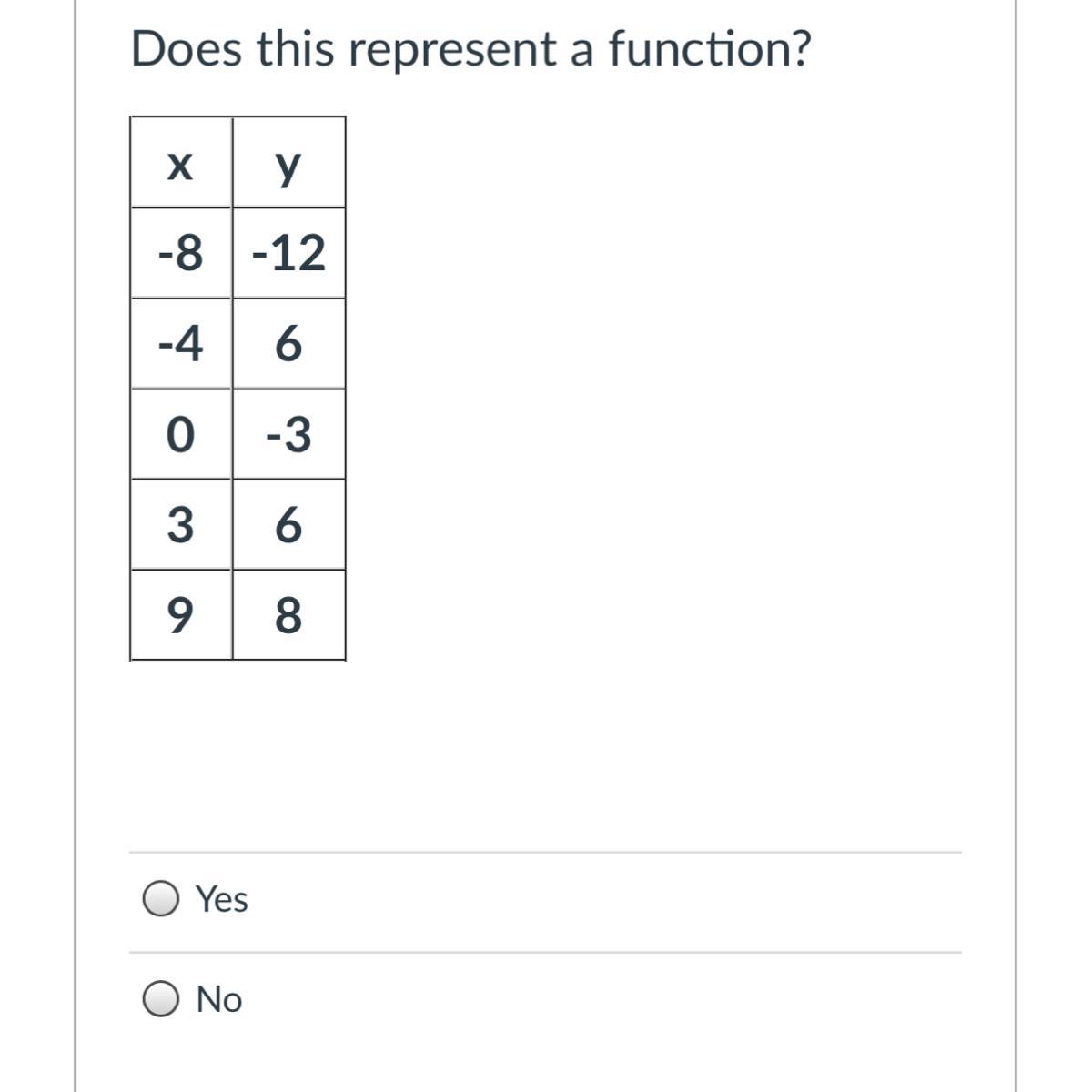Click the word 'Does' in the question
Viewport: 1092px width, 1092px height.
coord(187,49)
